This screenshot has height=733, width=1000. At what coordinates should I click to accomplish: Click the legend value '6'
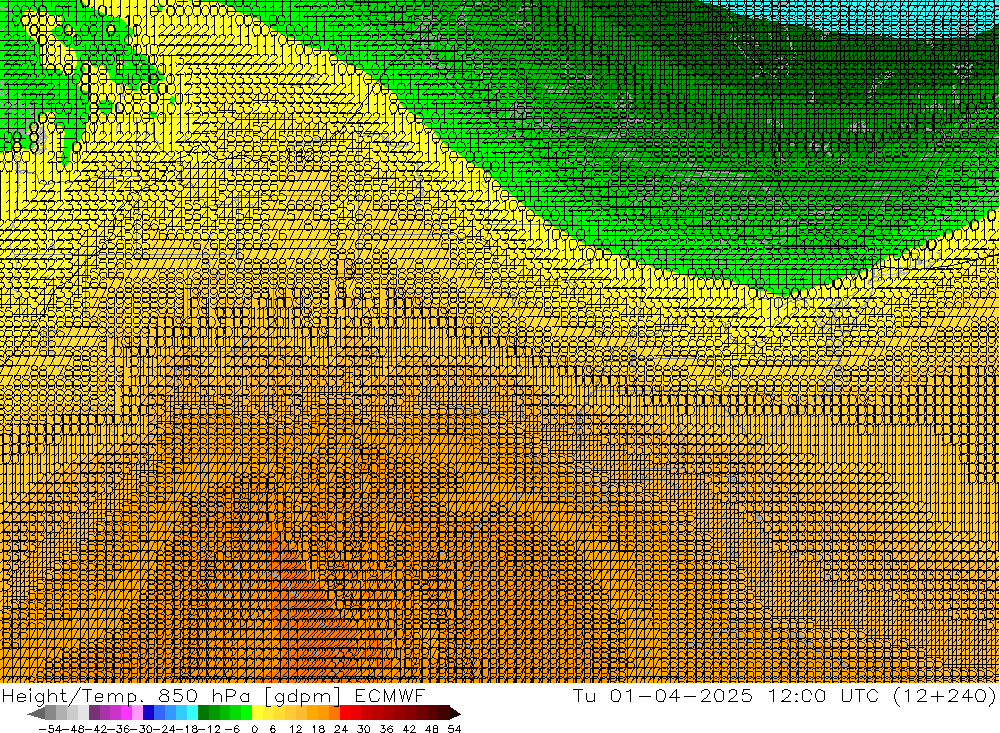click(x=273, y=729)
